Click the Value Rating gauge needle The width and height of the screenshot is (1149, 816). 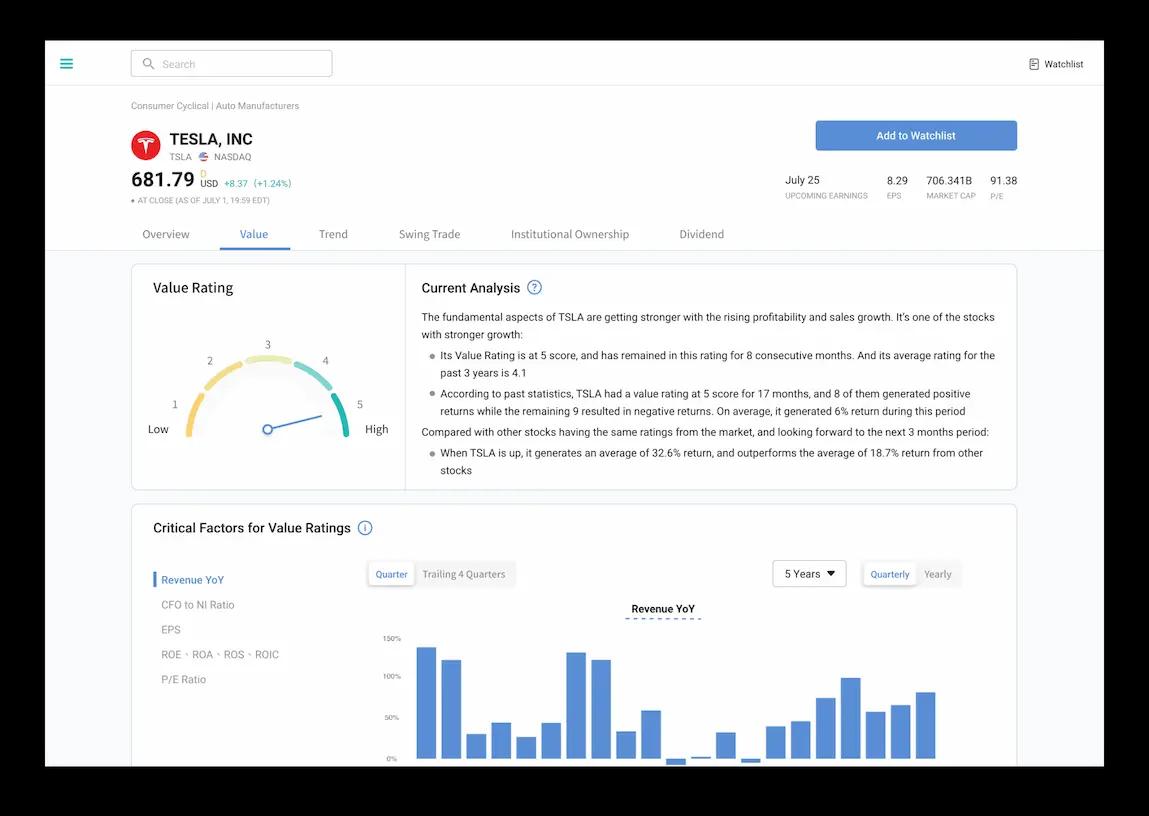[293, 423]
